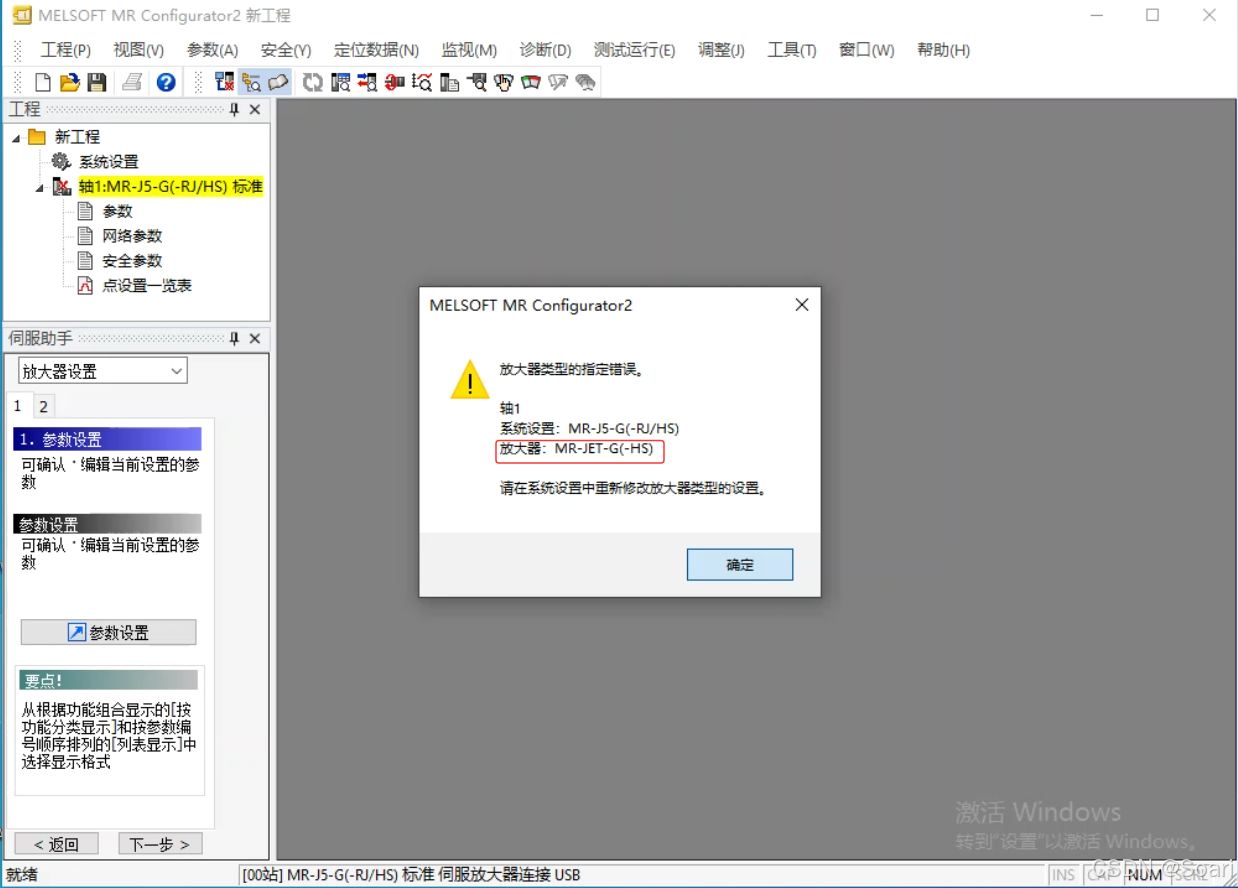Viewport: 1238px width, 888px height.
Task: Toggle the project tree view toolbar icon
Action: (251, 82)
